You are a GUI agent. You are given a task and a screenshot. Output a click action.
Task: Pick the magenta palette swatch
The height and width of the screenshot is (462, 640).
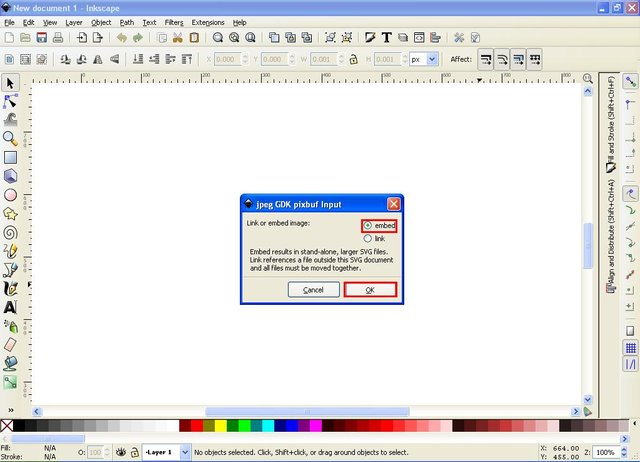point(316,426)
